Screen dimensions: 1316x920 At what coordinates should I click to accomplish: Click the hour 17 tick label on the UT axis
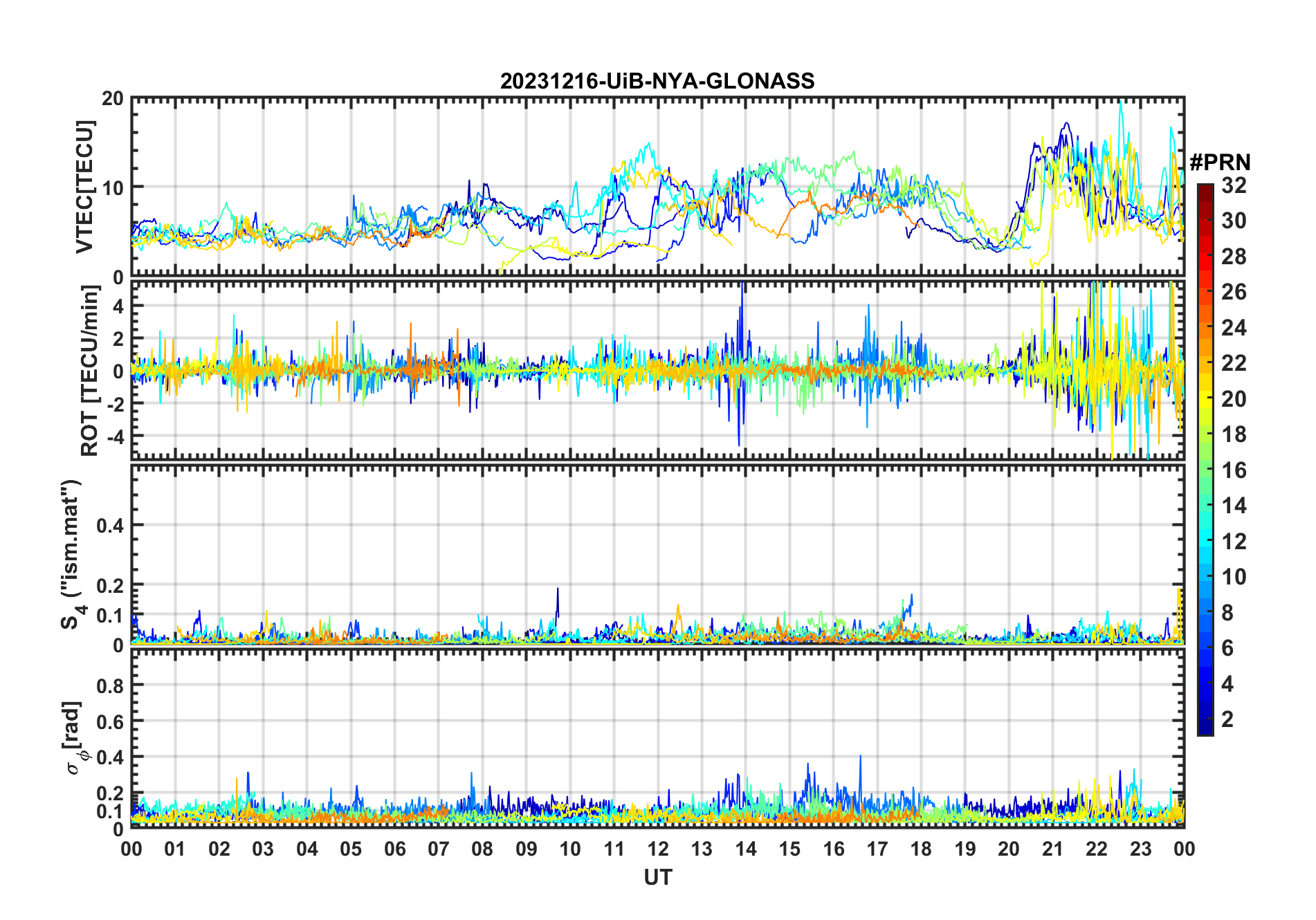[877, 849]
